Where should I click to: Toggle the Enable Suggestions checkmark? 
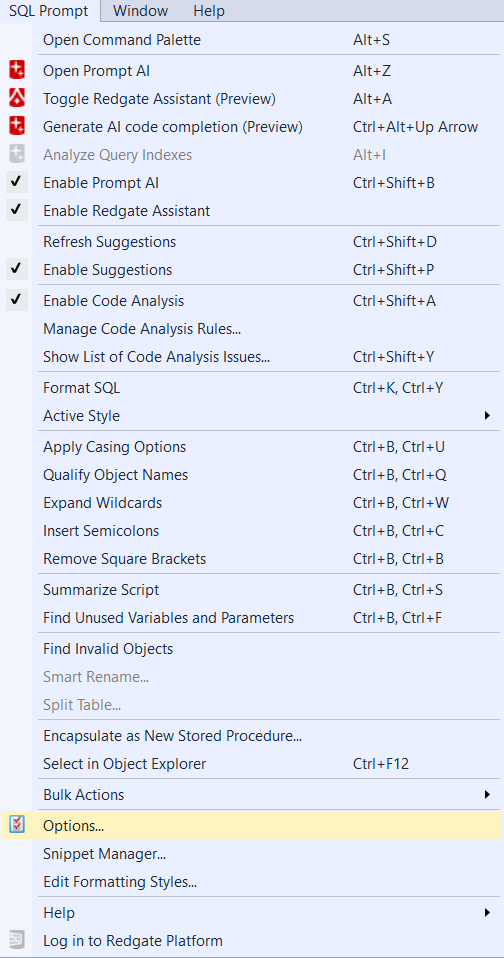point(17,269)
